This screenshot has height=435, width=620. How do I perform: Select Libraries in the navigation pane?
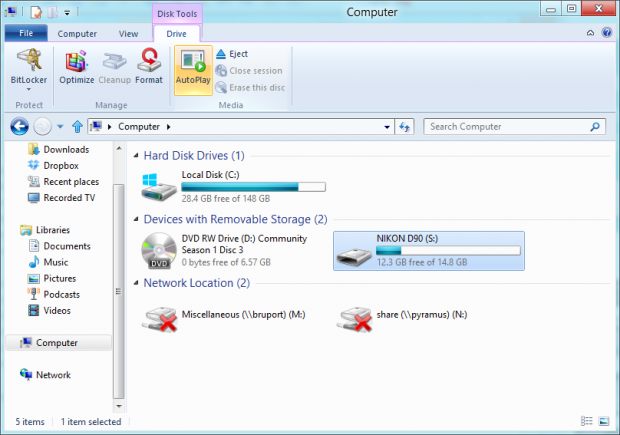coord(45,230)
